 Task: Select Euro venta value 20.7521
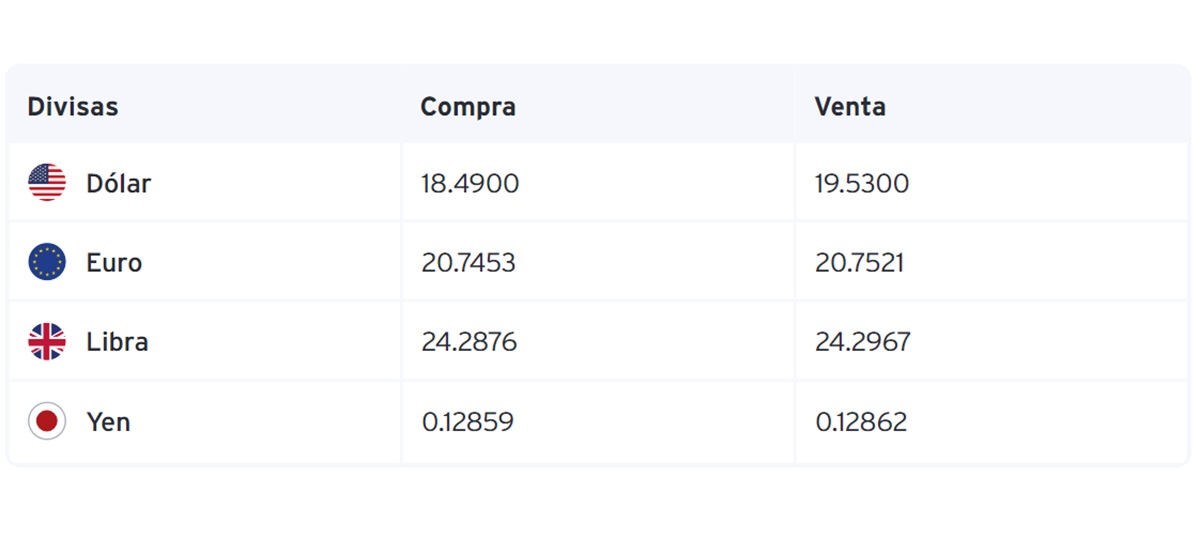tap(860, 263)
